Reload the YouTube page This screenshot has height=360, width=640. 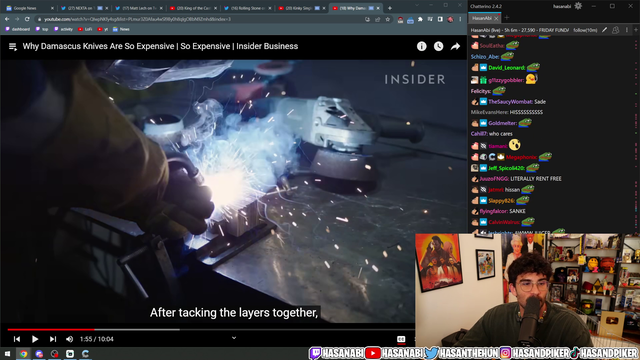tap(27, 19)
